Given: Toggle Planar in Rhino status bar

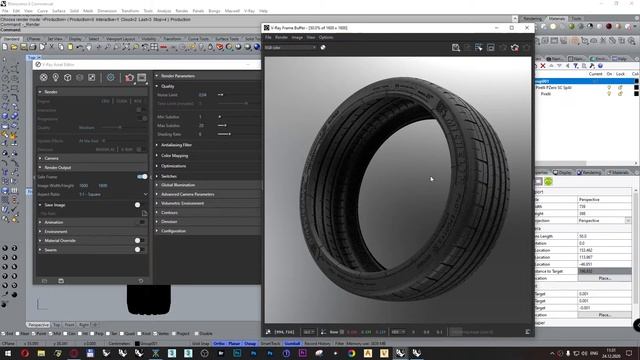Looking at the screenshot, I should tap(234, 344).
